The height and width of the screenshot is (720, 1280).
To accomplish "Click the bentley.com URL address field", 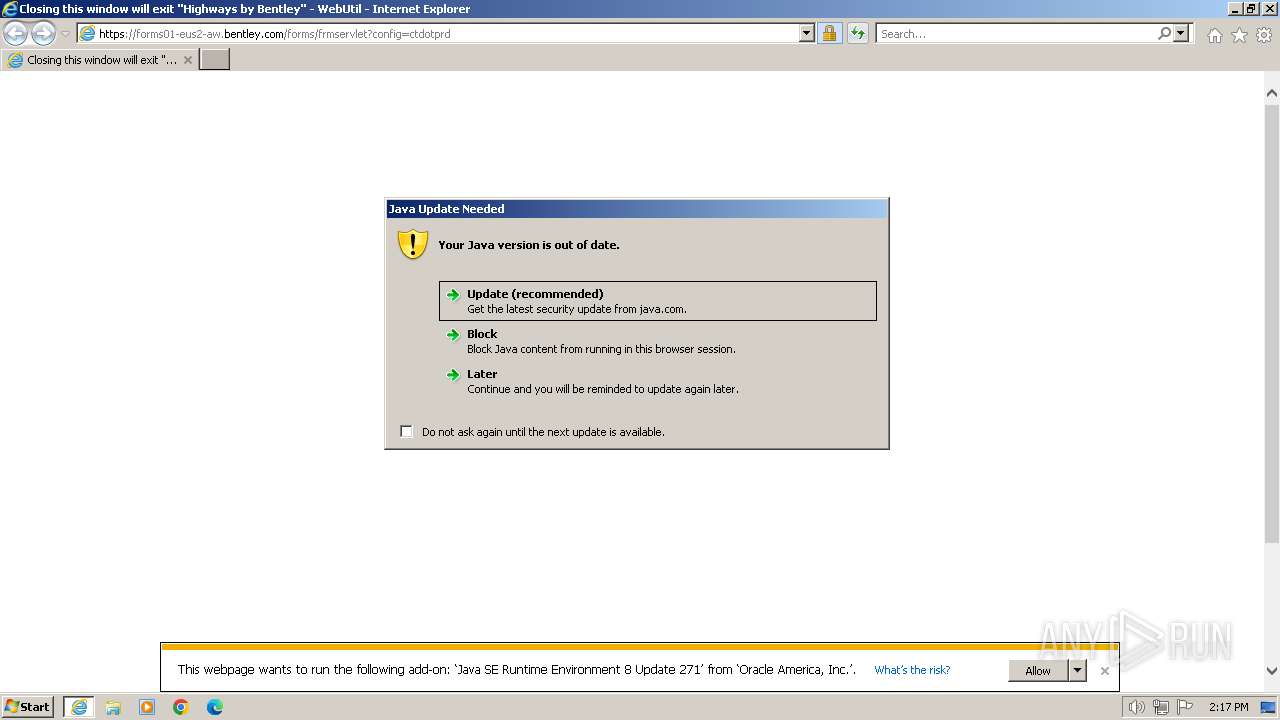I will point(438,33).
